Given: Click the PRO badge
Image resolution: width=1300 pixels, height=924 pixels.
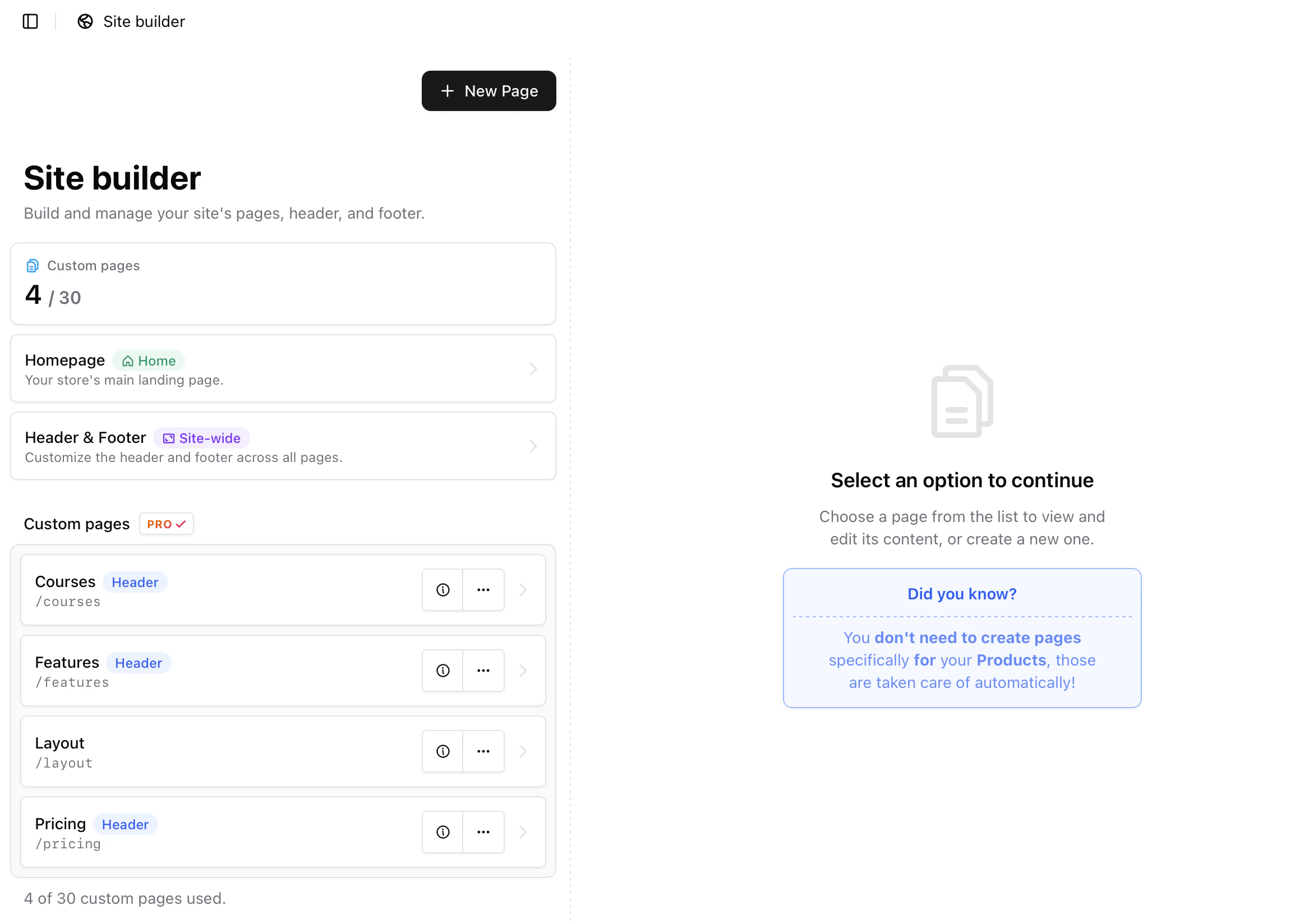Looking at the screenshot, I should click(x=166, y=524).
